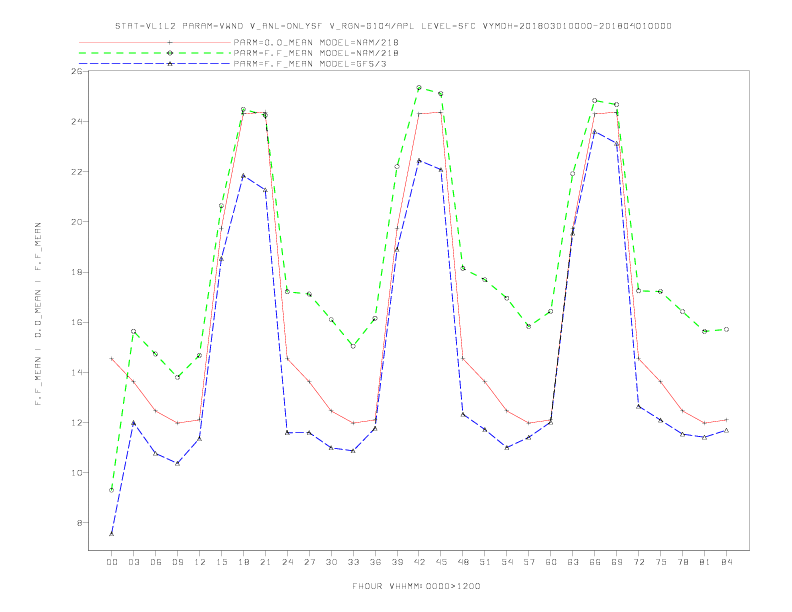The image size is (792, 612).
Task: Click green NAM circle data point at hour 84
Action: [726, 329]
